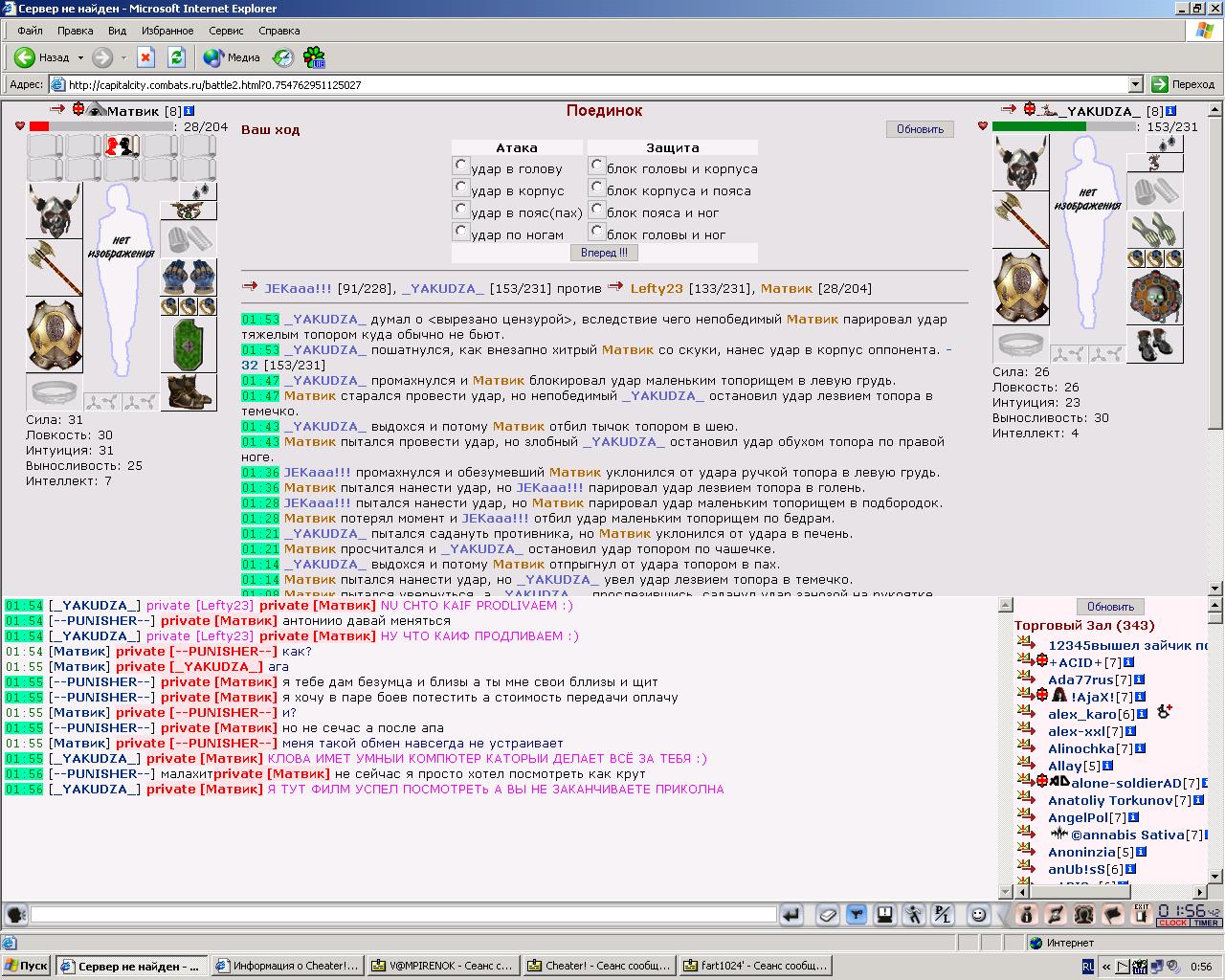Click the eraser clear chat icon
This screenshot has width=1225, height=980.
tap(828, 915)
